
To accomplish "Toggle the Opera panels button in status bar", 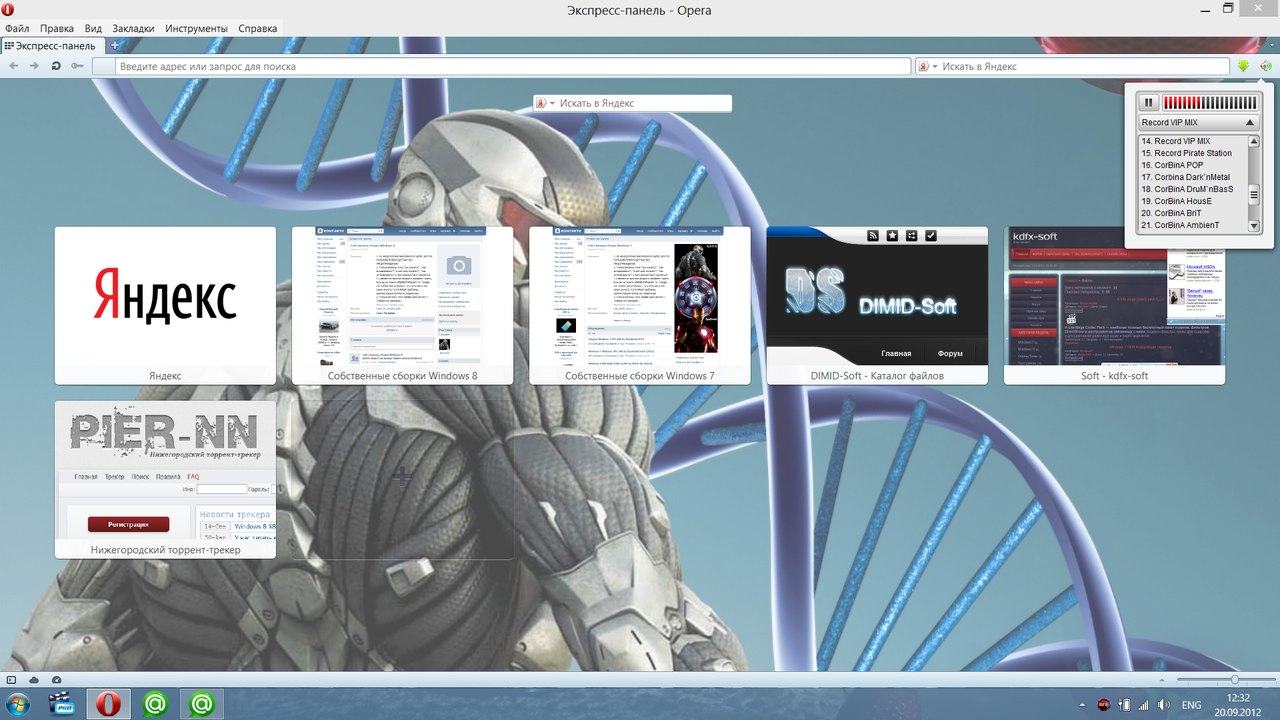I will pyautogui.click(x=12, y=680).
